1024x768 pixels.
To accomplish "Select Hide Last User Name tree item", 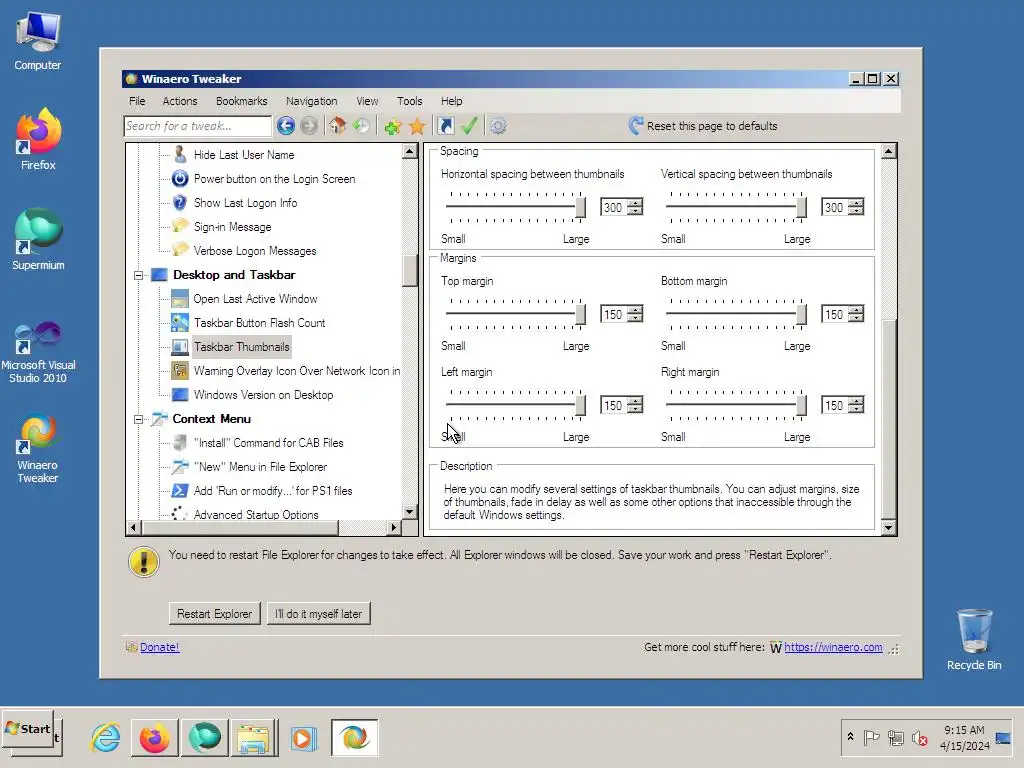I will [x=244, y=155].
